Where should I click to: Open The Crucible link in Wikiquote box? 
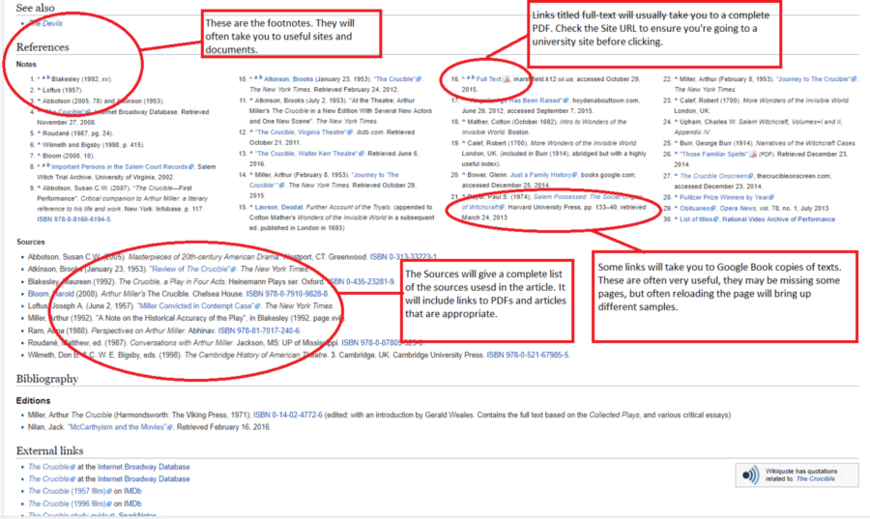(815, 478)
